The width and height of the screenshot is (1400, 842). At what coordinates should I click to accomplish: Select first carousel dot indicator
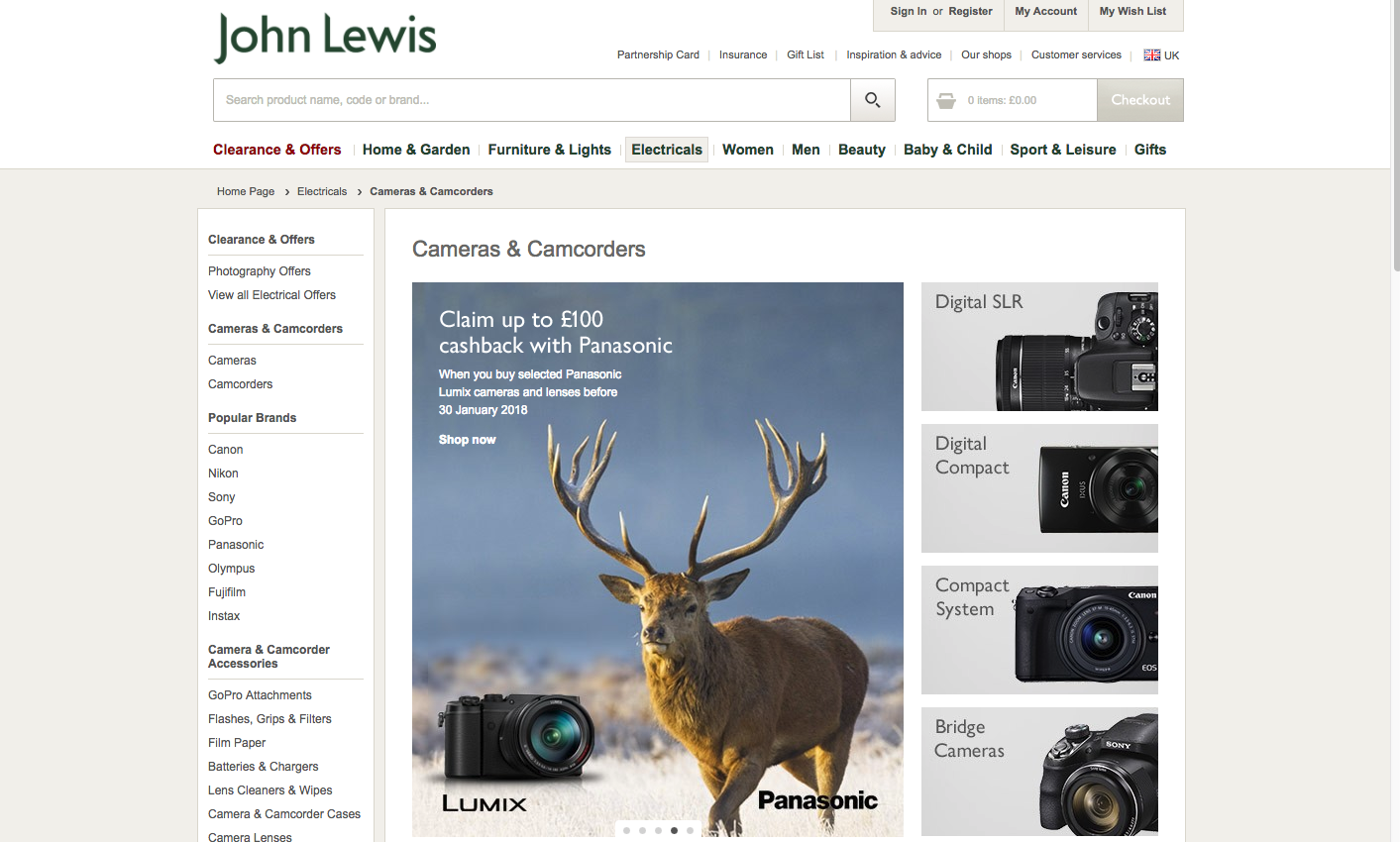click(626, 830)
